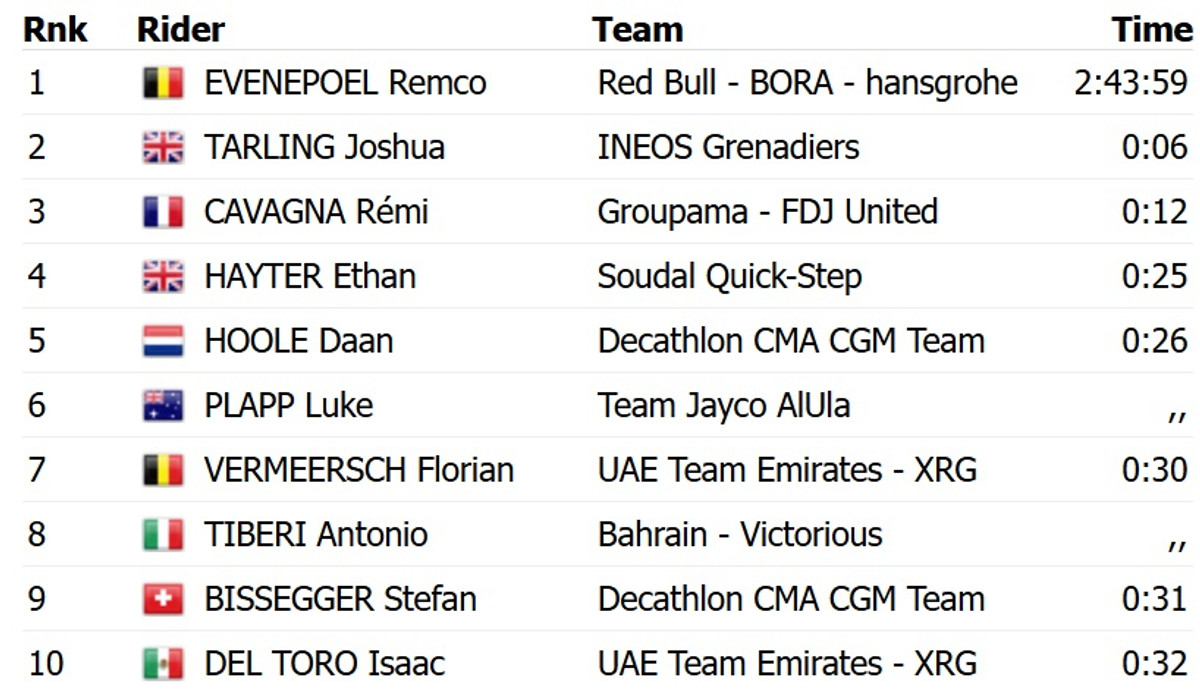Click the Rider column header
The width and height of the screenshot is (1200, 691).
pyautogui.click(x=181, y=30)
